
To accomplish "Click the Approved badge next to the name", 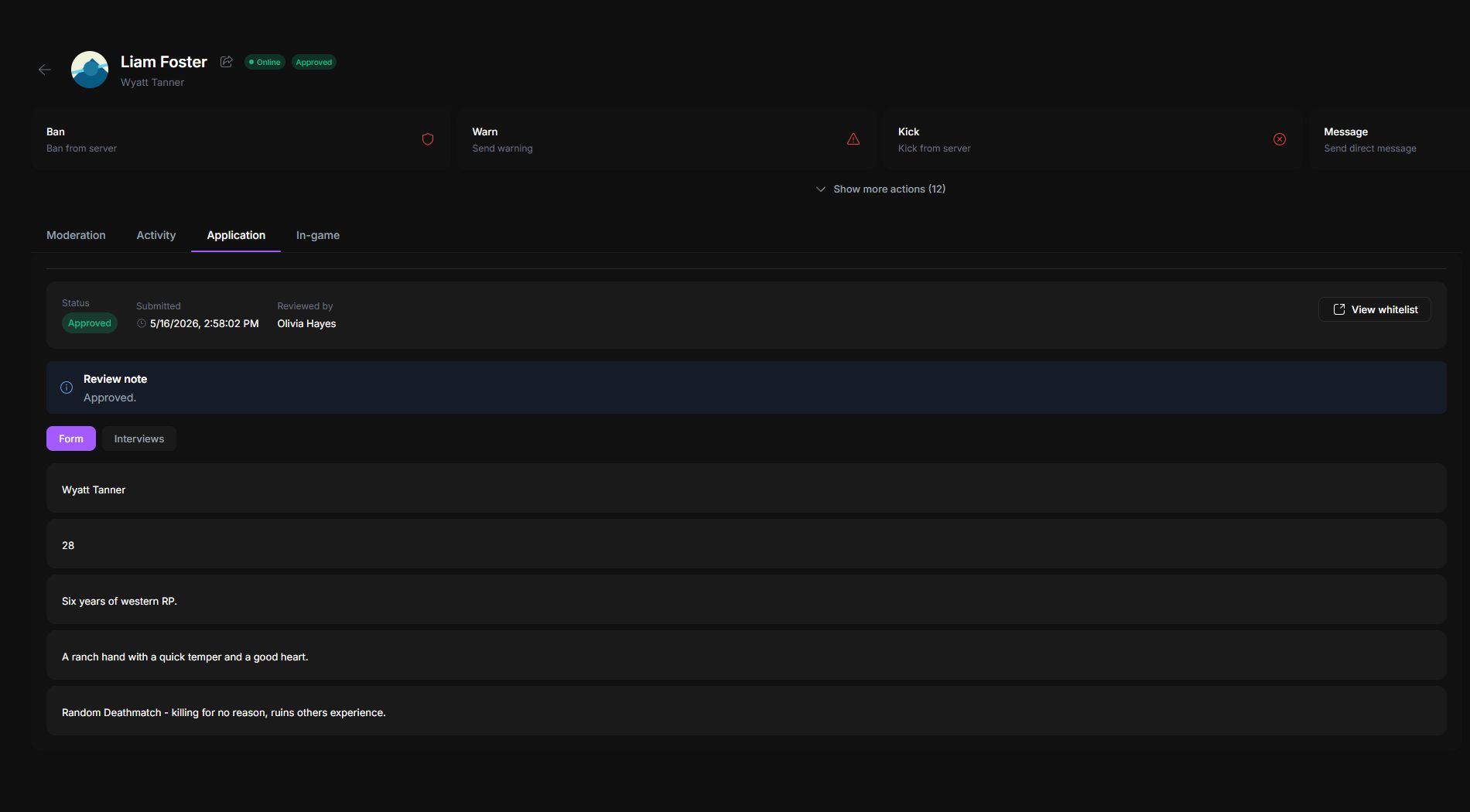I will pyautogui.click(x=314, y=62).
